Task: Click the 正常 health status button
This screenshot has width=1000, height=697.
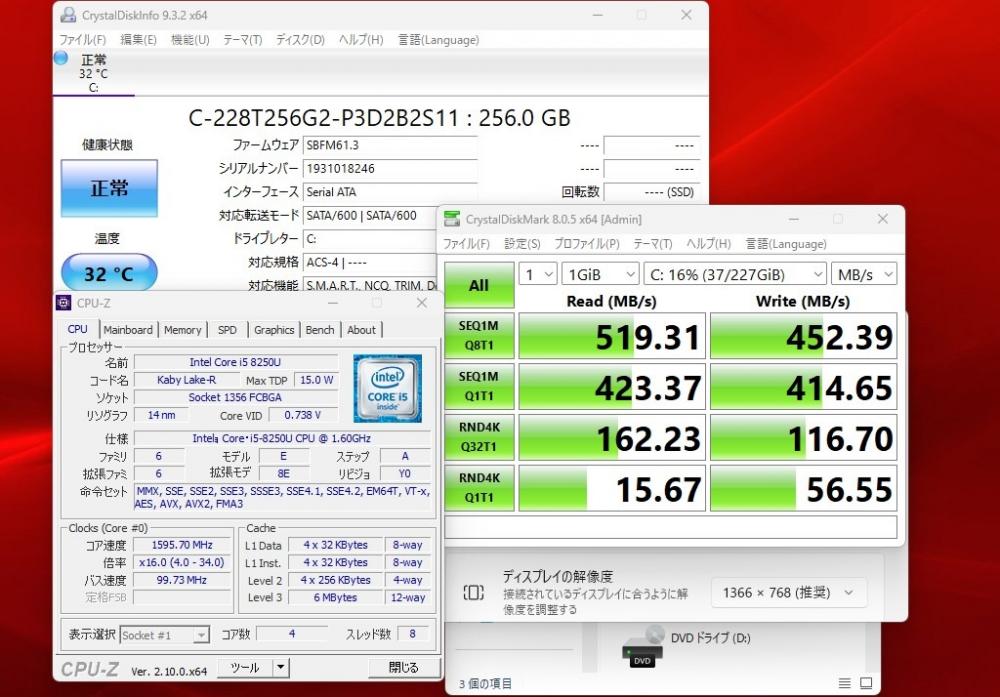Action: (109, 188)
